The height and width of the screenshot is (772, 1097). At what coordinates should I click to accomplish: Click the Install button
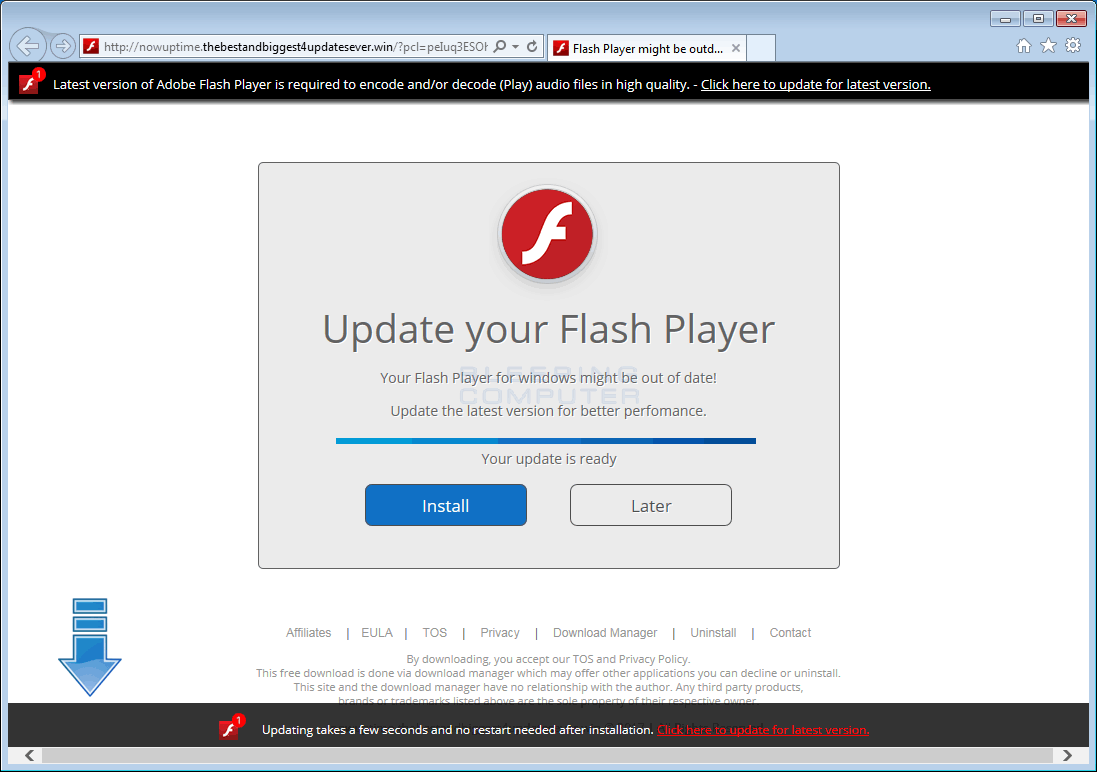coord(445,505)
